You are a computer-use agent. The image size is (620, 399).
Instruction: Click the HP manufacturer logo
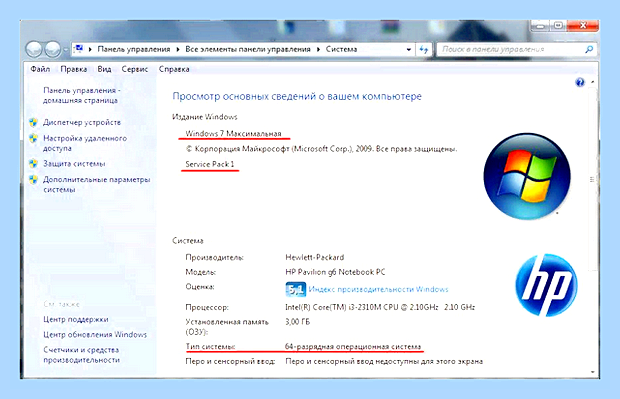546,285
